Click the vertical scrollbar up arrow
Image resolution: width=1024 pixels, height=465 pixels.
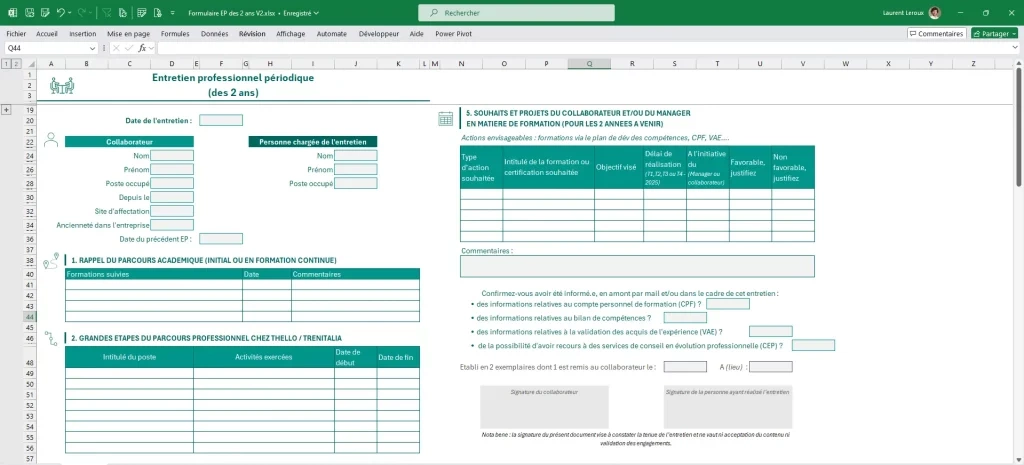(x=1019, y=62)
